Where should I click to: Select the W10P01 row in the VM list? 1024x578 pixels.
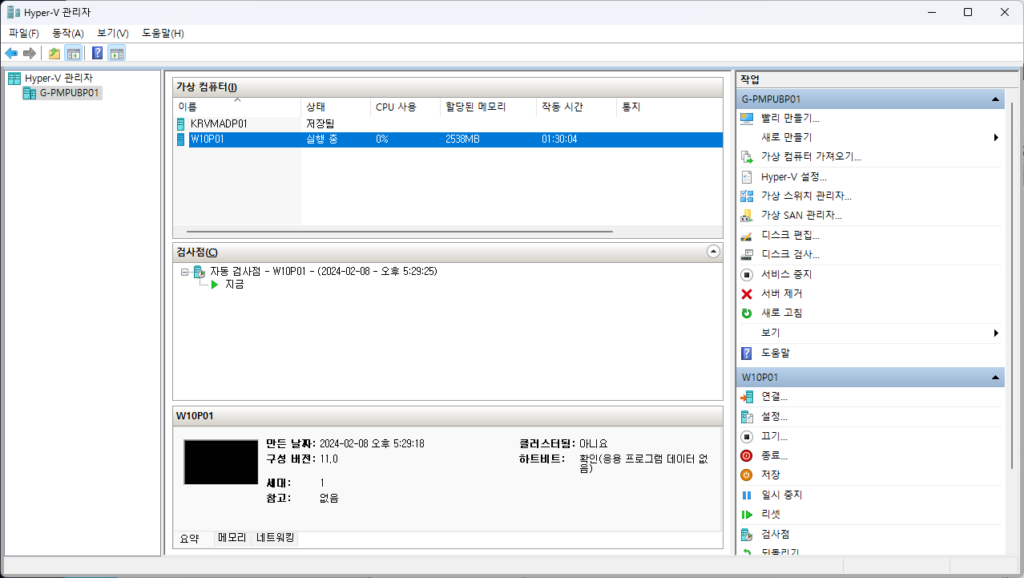tap(450, 140)
